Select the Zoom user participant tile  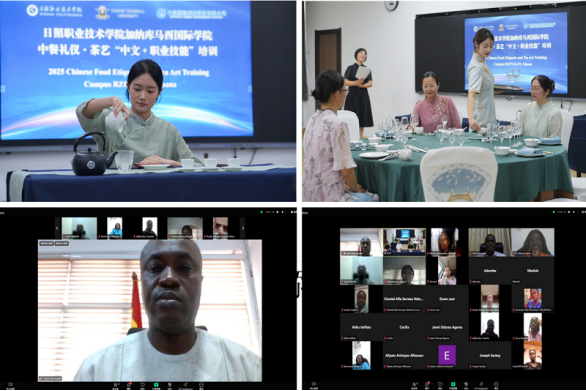tap(447, 299)
